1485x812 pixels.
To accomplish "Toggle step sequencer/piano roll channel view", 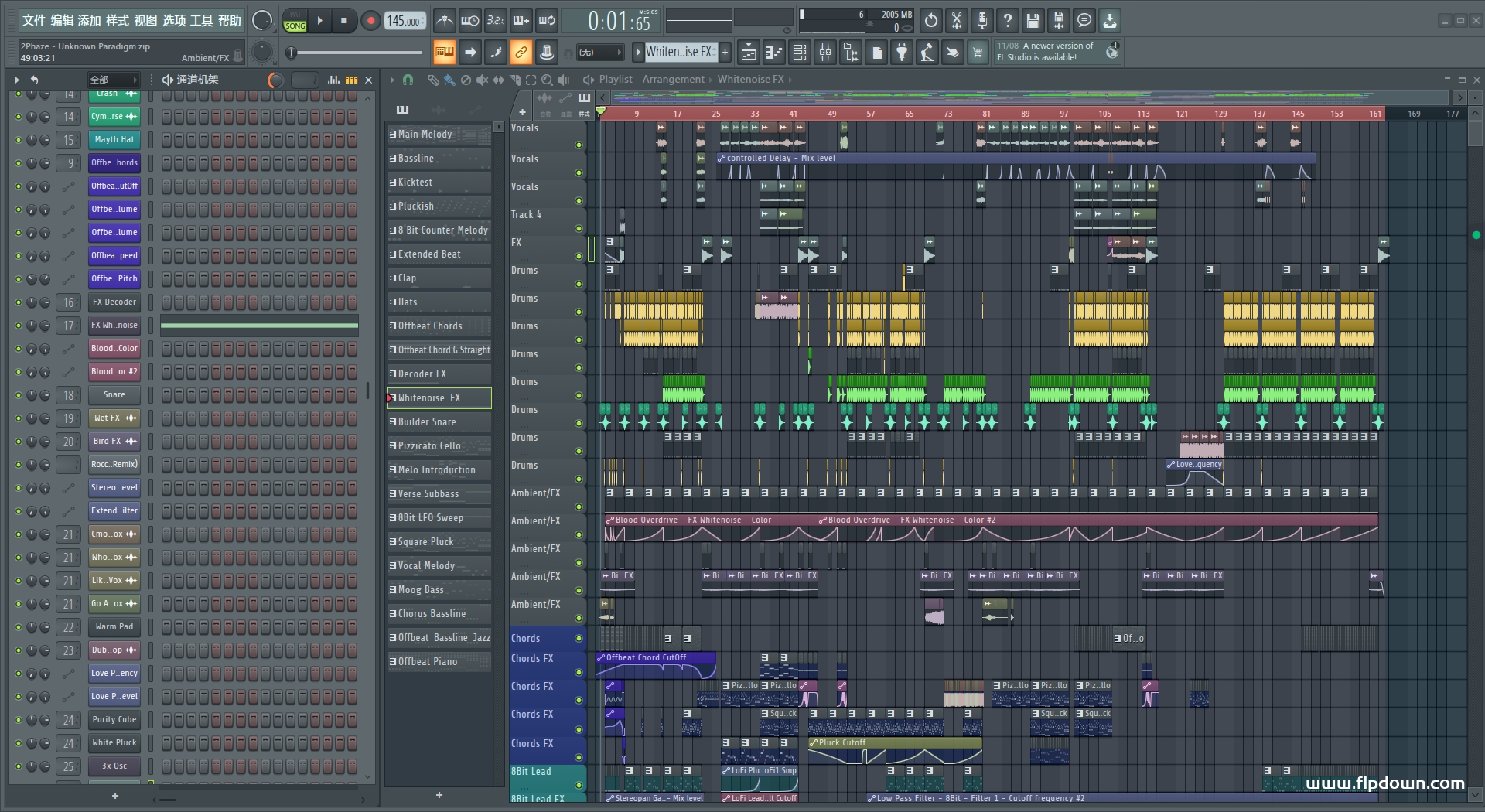I will click(352, 80).
